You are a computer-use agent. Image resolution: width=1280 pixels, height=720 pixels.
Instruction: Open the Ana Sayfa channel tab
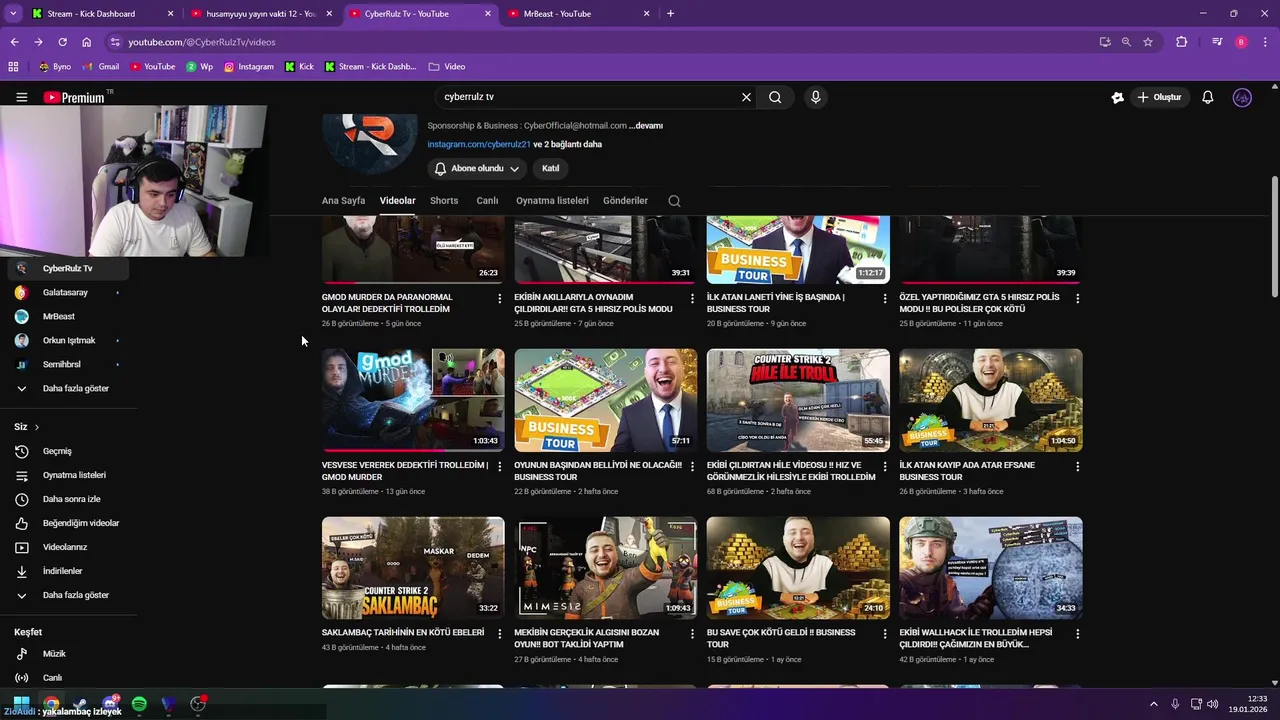(x=343, y=201)
